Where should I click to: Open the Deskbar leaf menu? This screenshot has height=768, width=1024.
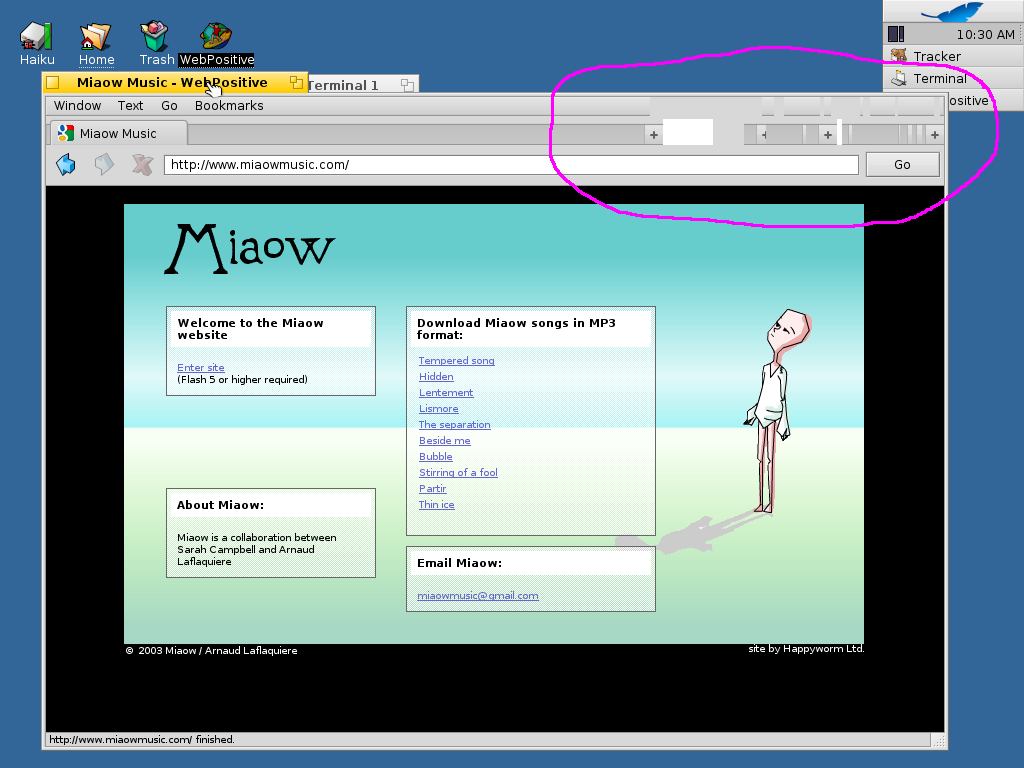pyautogui.click(x=952, y=12)
